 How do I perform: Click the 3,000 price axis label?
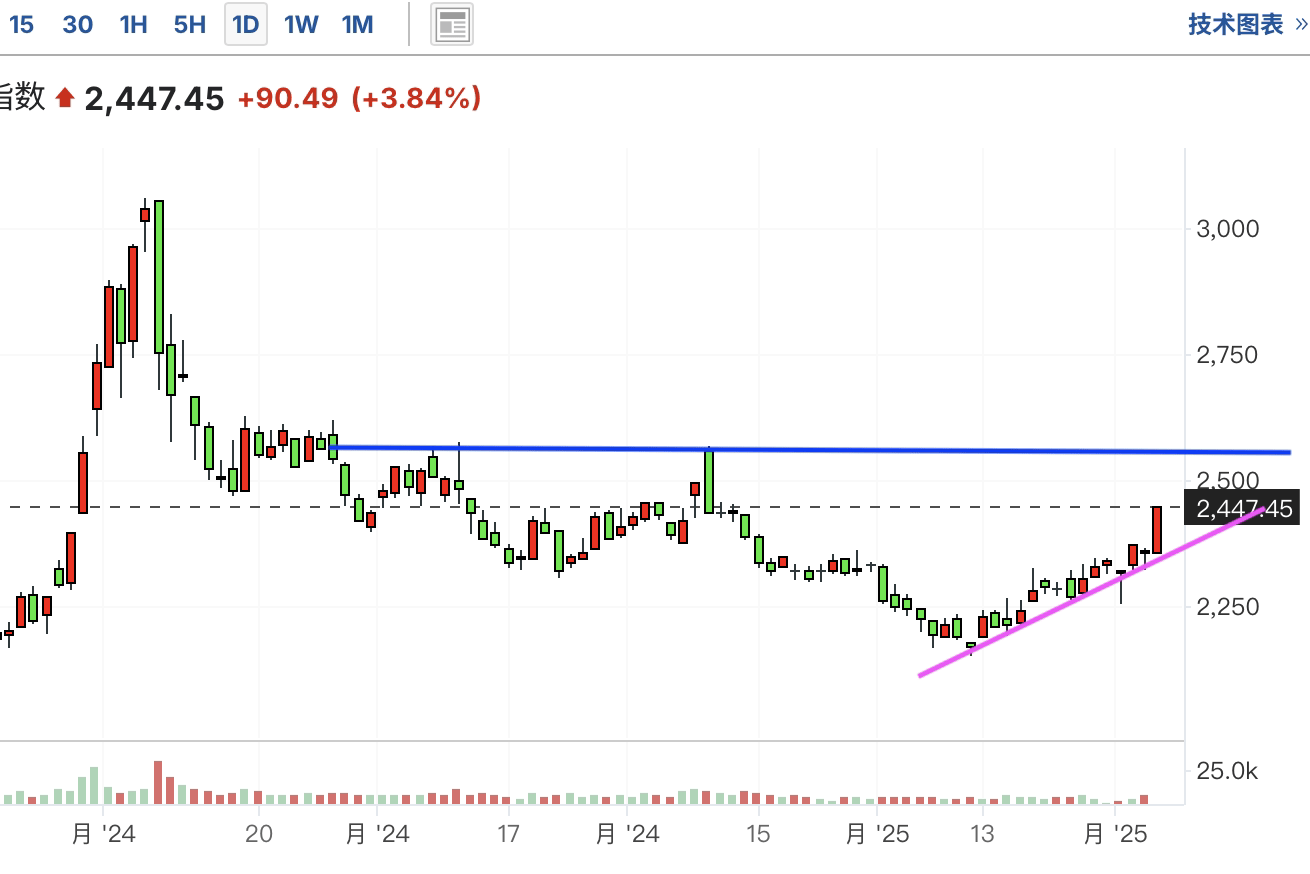pos(1228,229)
